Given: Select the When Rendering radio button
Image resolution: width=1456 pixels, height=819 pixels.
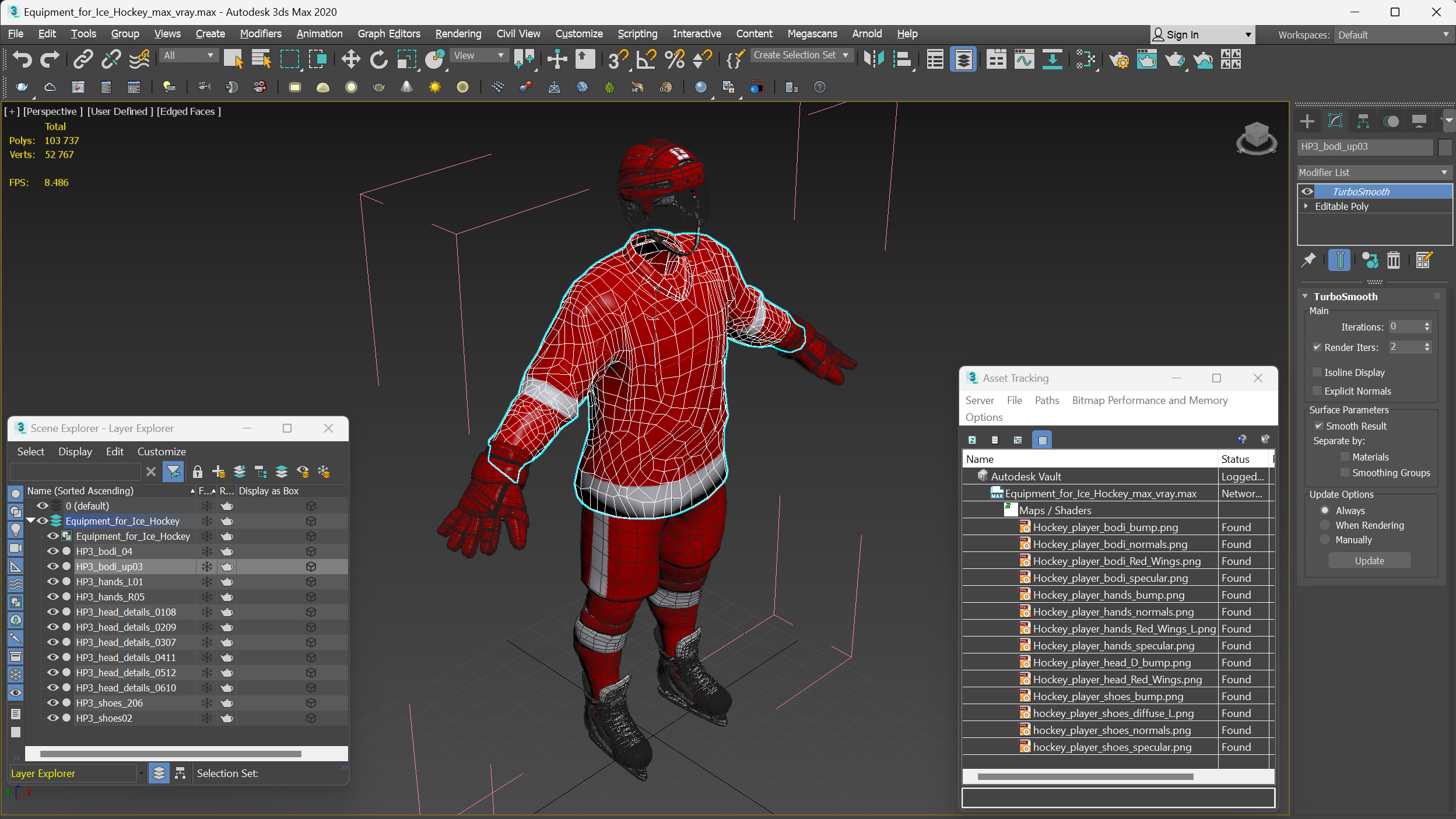Looking at the screenshot, I should pos(1325,525).
